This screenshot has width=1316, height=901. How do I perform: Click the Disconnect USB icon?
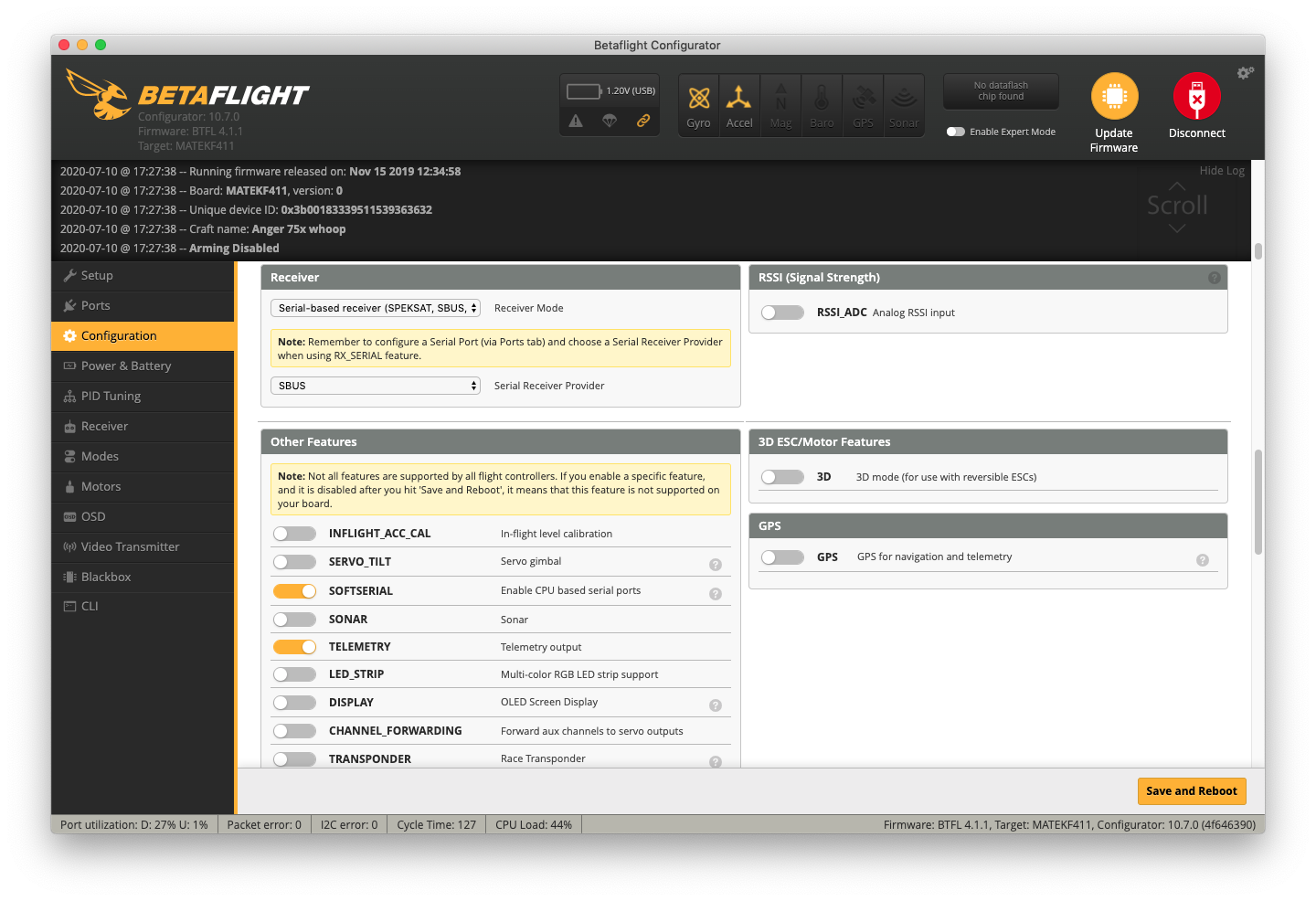1196,96
